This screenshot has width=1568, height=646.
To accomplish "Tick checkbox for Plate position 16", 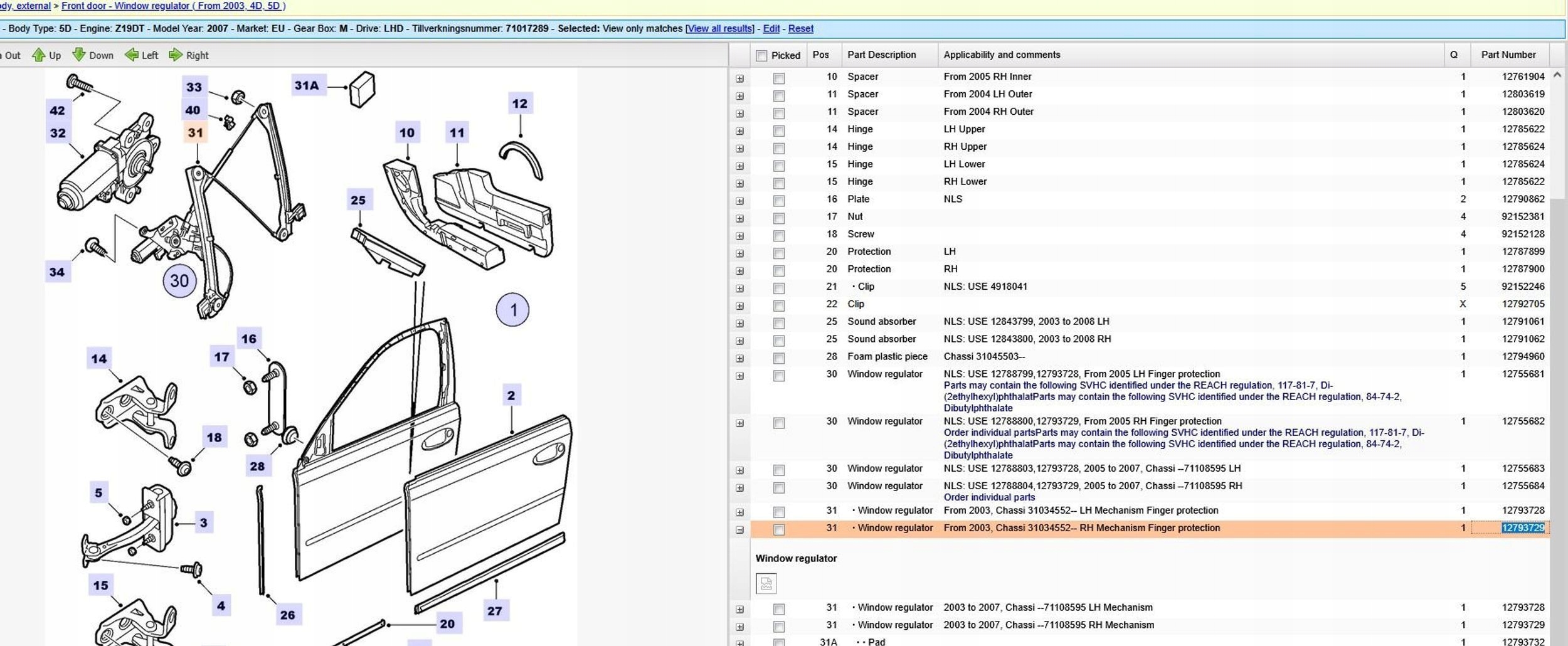I will (x=779, y=201).
